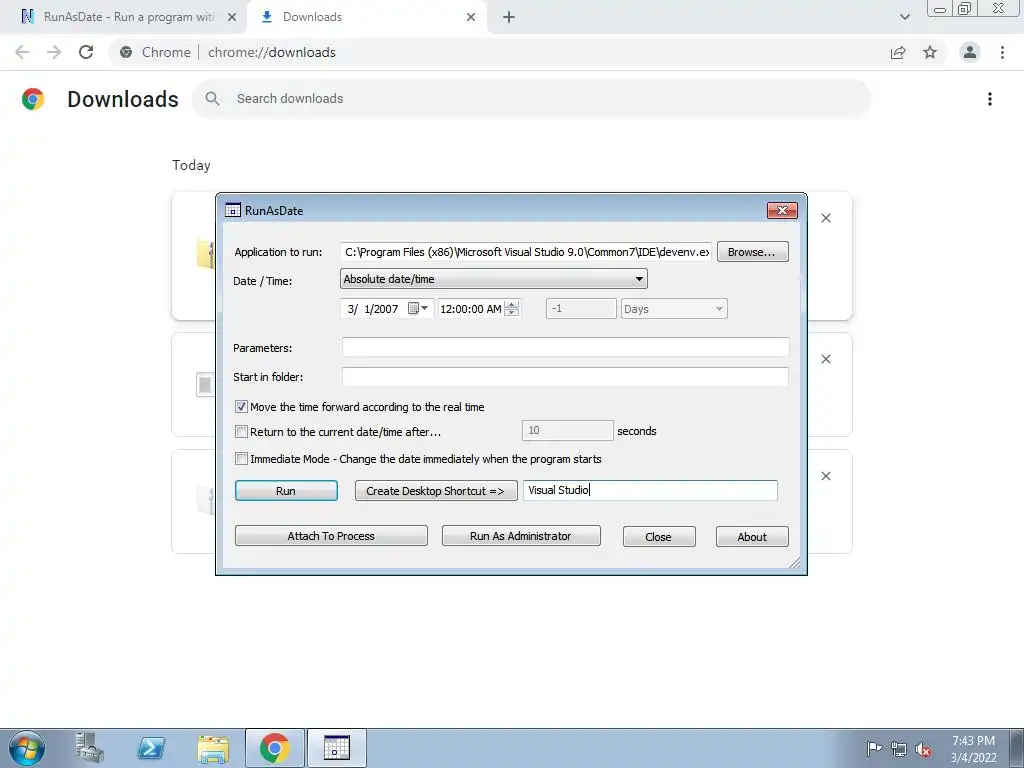Image resolution: width=1024 pixels, height=768 pixels.
Task: Click Attach To Process button
Action: 331,536
